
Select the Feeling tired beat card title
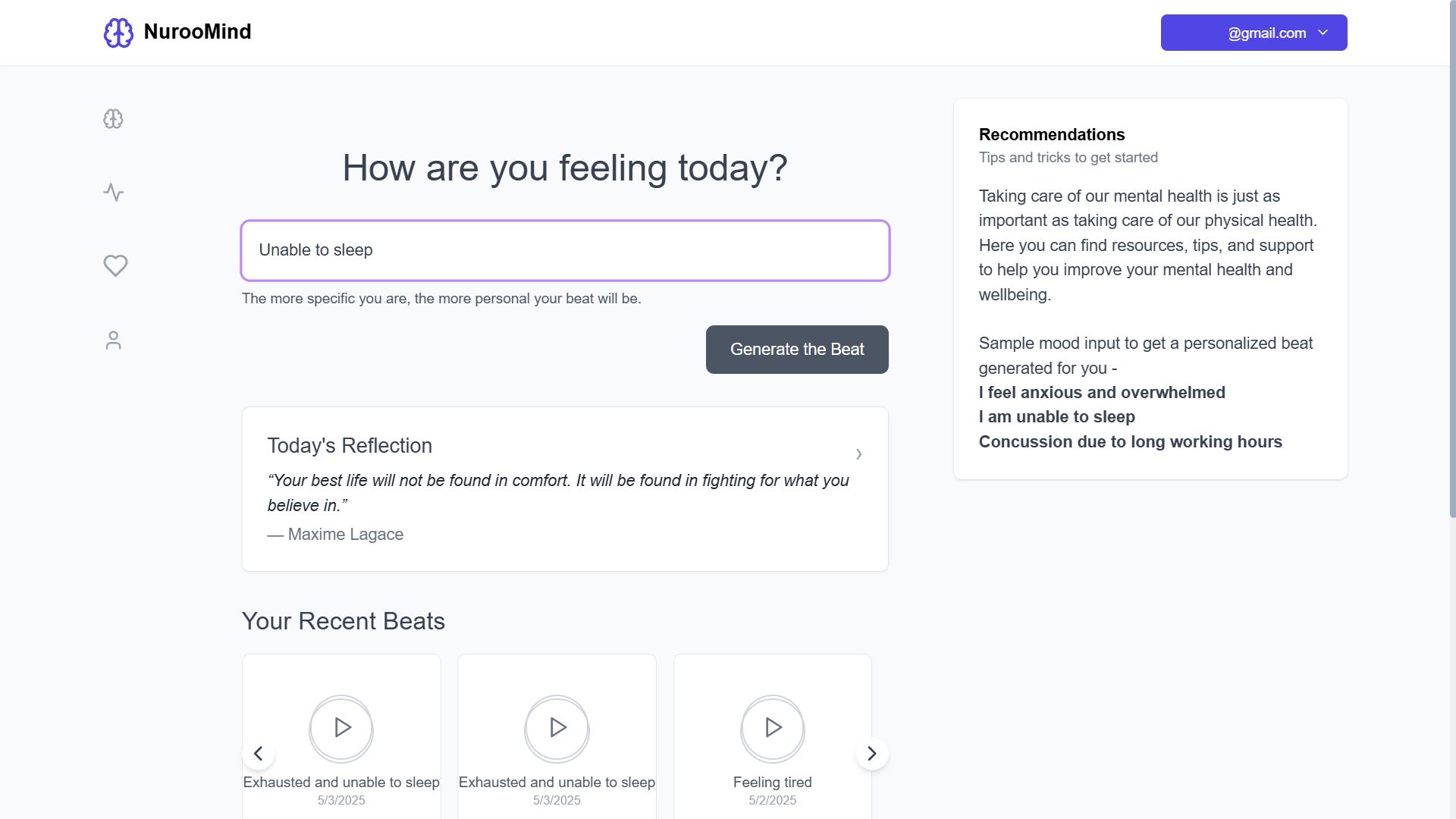click(772, 782)
